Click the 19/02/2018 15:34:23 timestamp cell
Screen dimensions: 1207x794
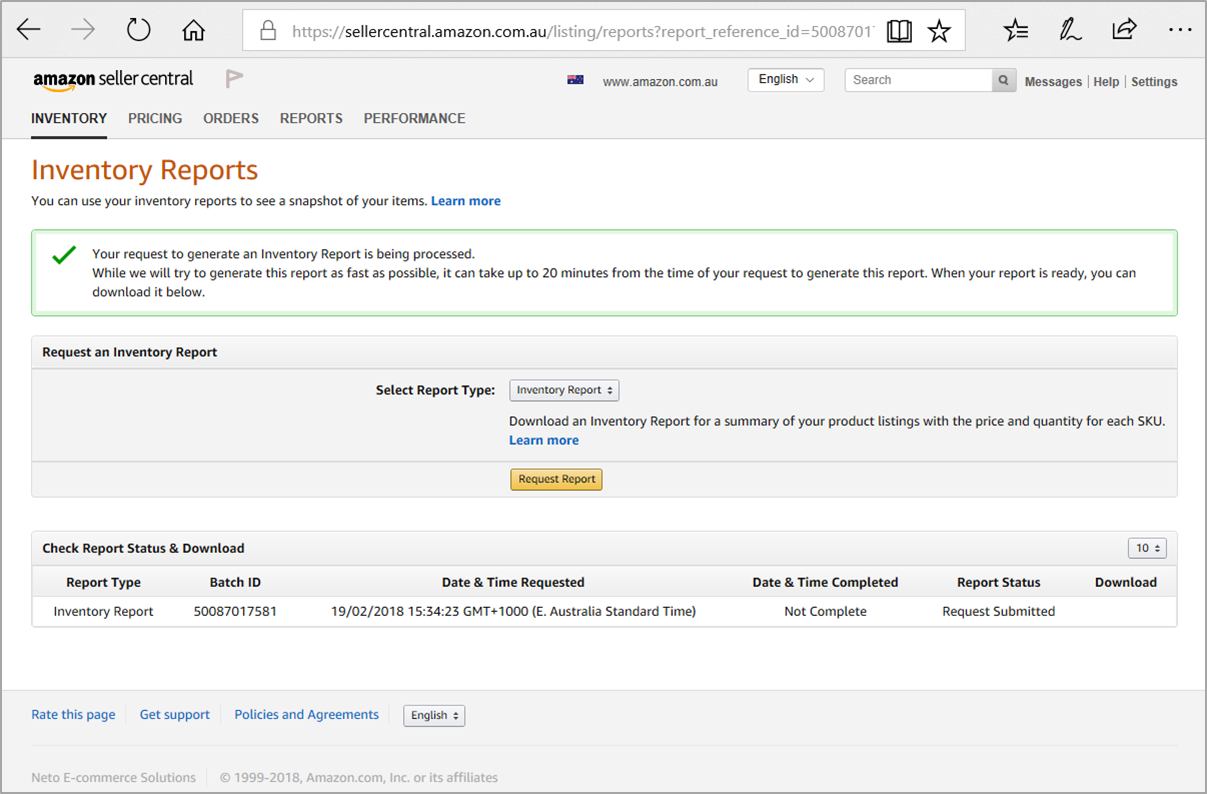coord(513,611)
